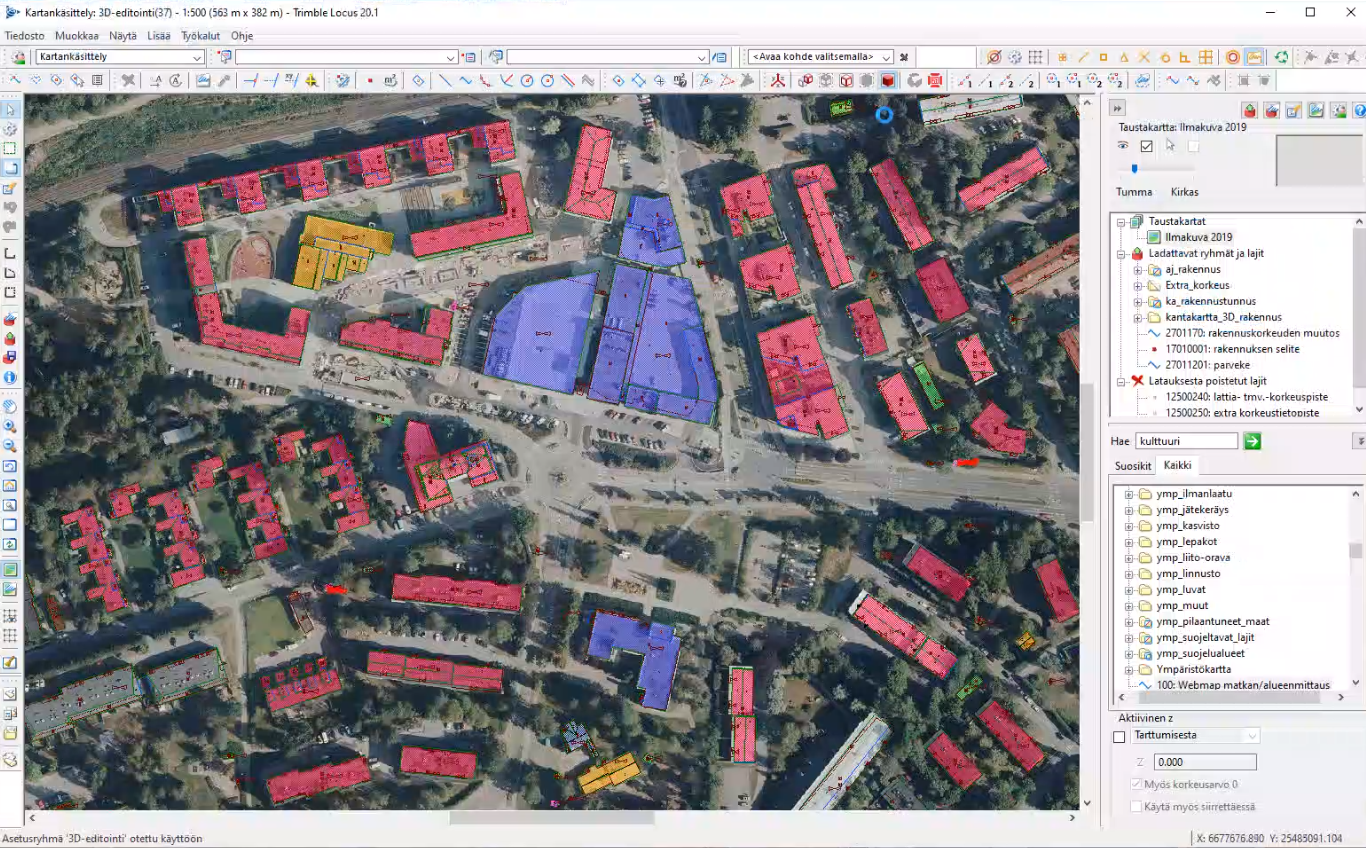Click the blue help icon in side panel
1366x852 pixels.
click(1359, 110)
